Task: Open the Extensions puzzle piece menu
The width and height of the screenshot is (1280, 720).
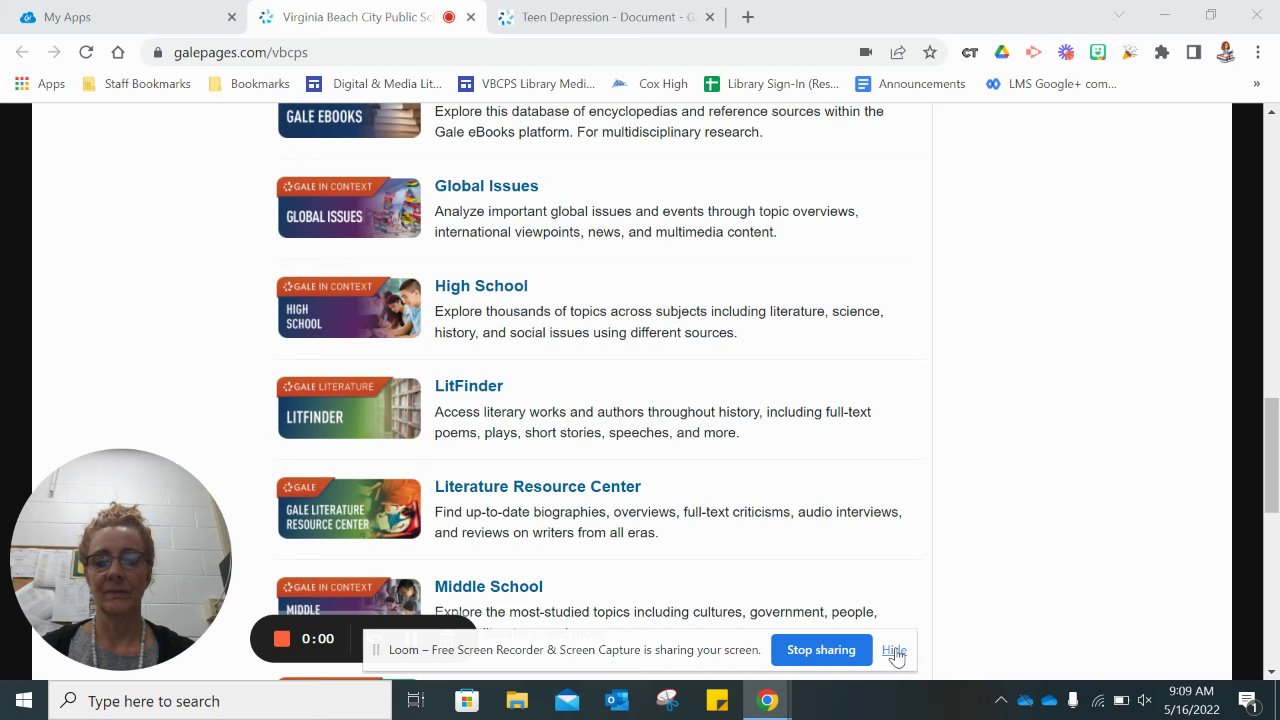Action: coord(1162,52)
